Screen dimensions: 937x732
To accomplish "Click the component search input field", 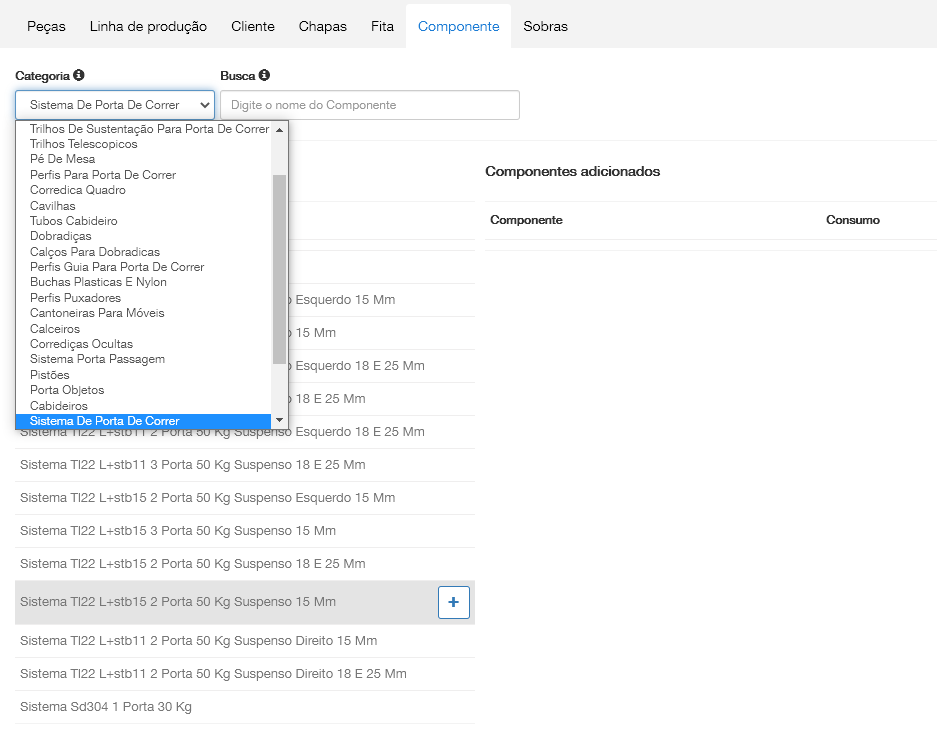I will (369, 105).
